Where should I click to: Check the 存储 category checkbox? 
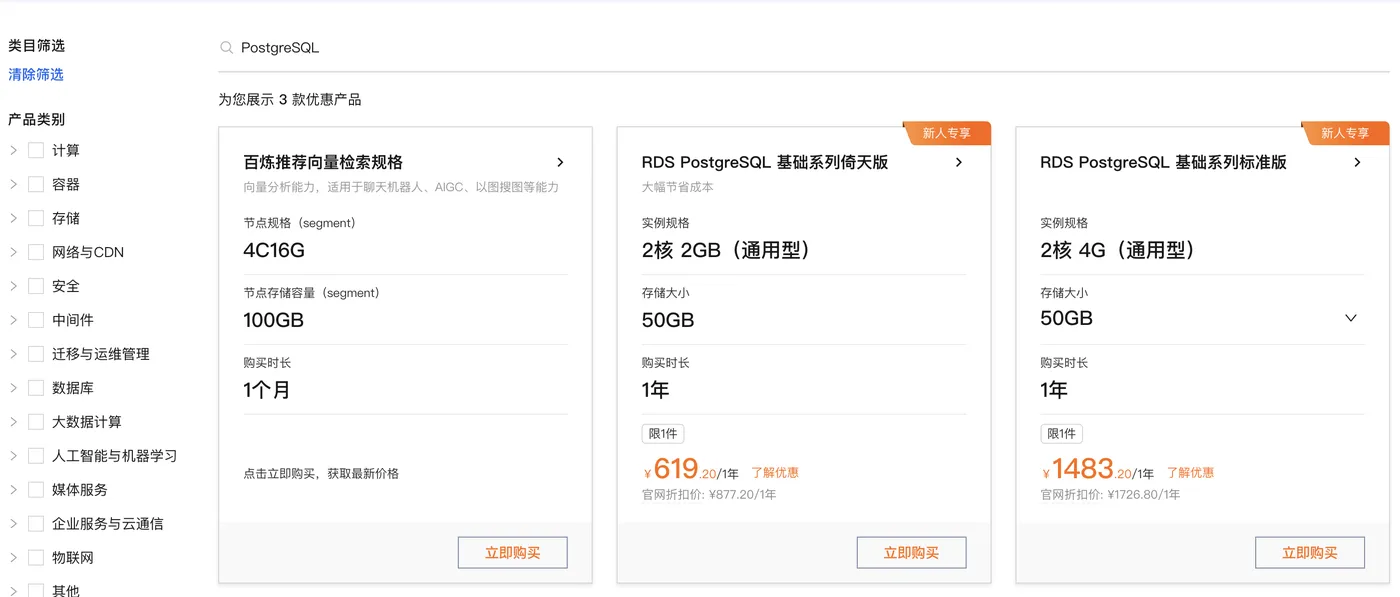coord(35,217)
